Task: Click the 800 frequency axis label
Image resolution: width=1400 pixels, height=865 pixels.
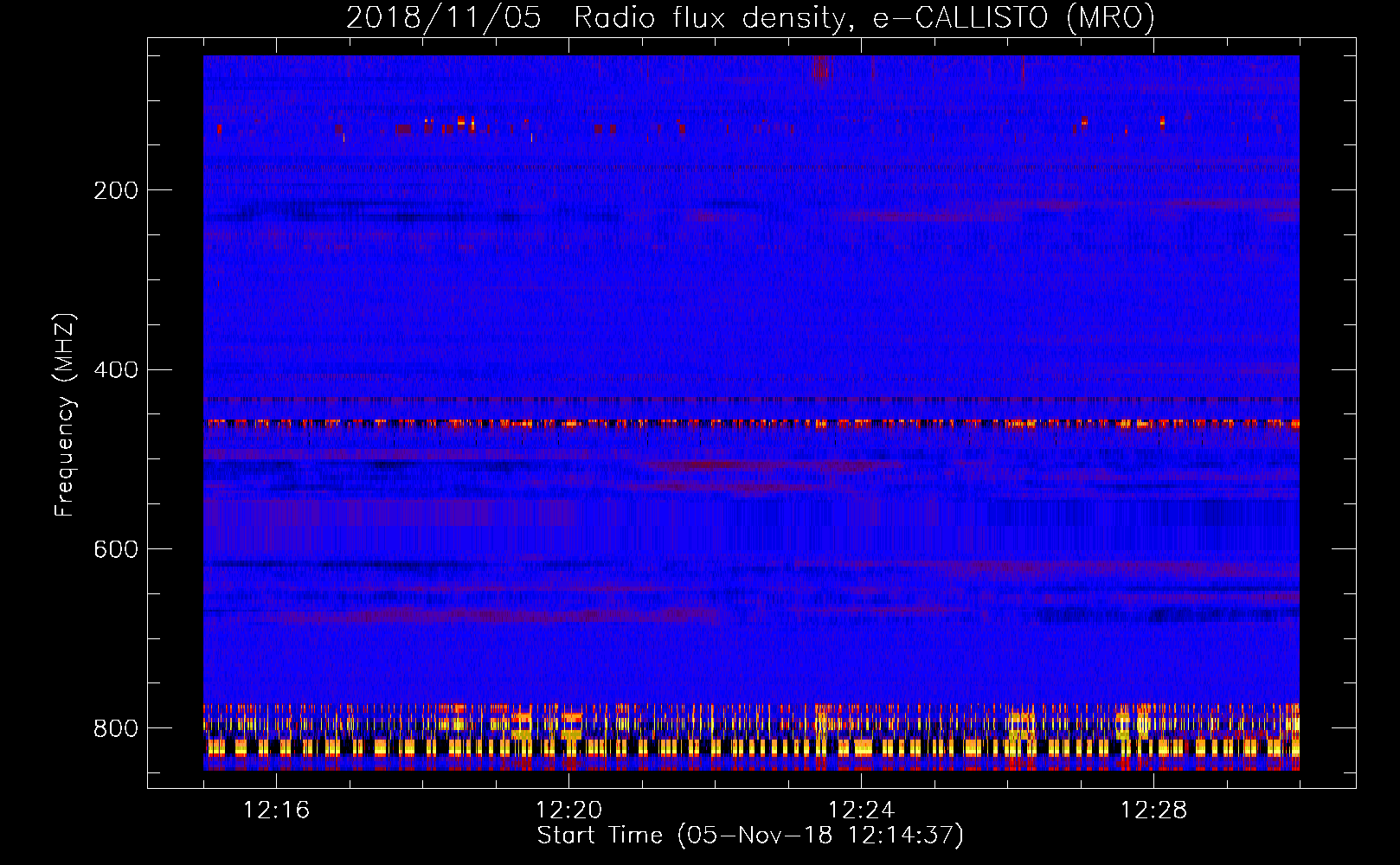Action: [116, 728]
